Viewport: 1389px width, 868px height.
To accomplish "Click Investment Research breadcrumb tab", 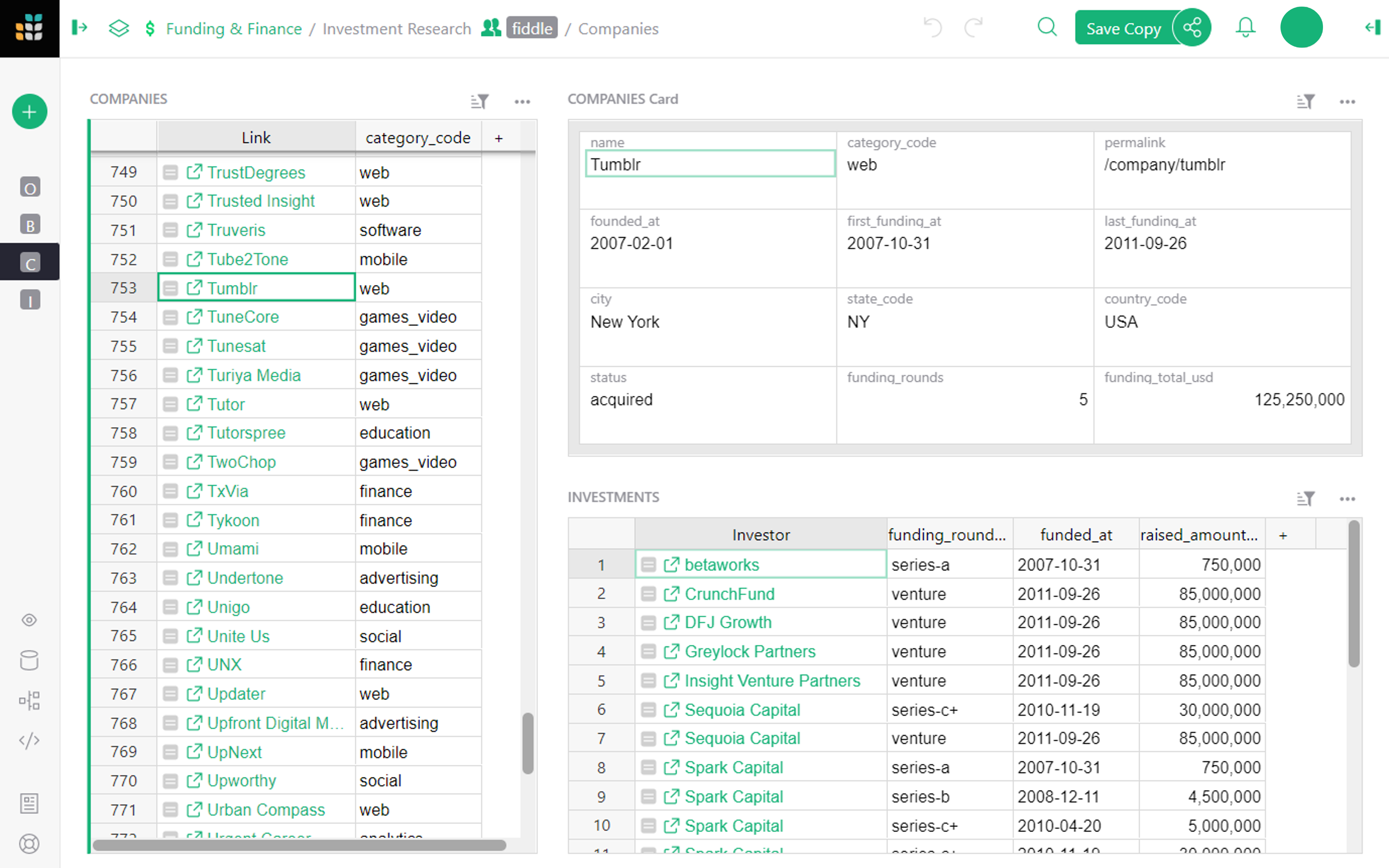I will 395,27.
